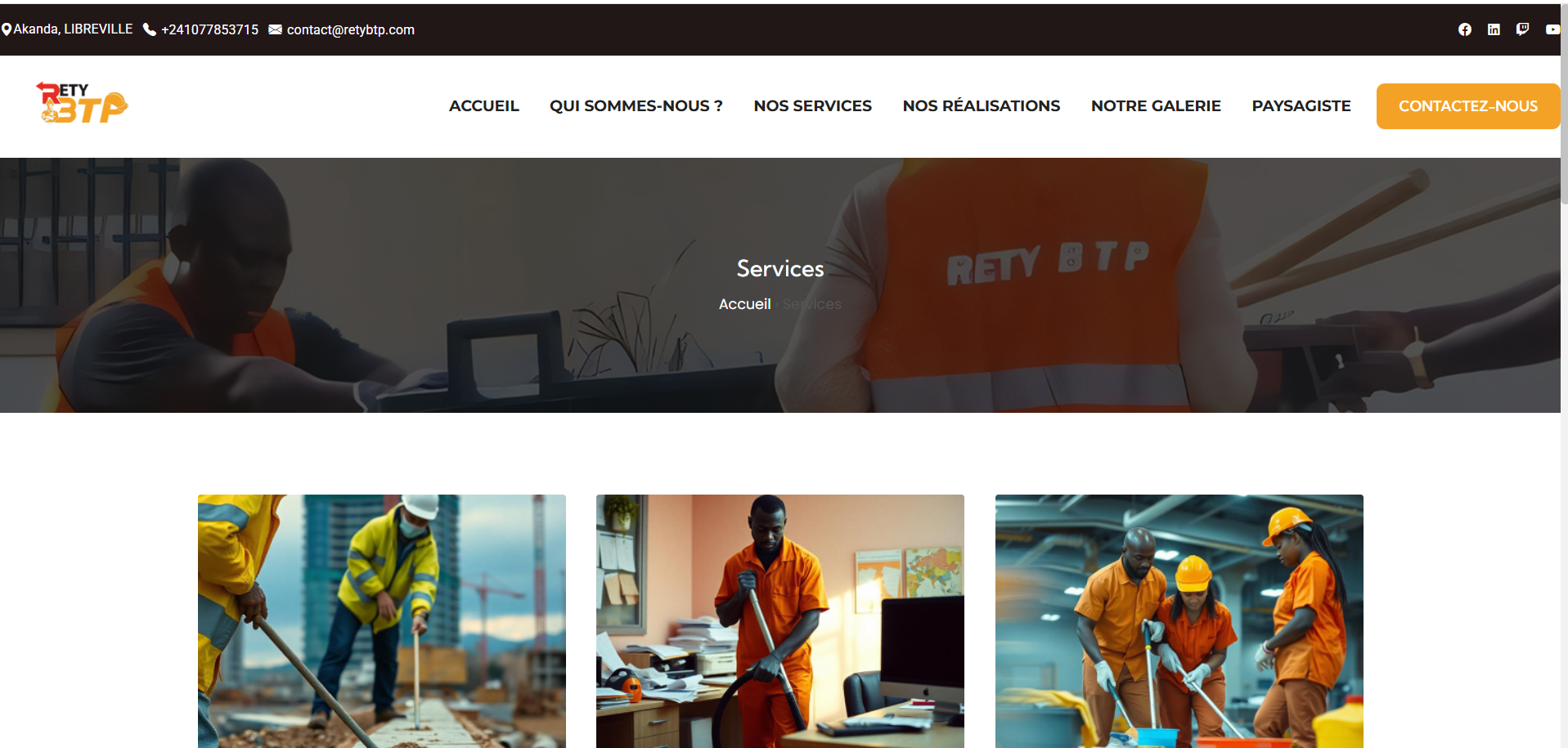The image size is (1568, 748).
Task: Click the CONTACTEZ-NOUS button
Action: click(x=1468, y=106)
